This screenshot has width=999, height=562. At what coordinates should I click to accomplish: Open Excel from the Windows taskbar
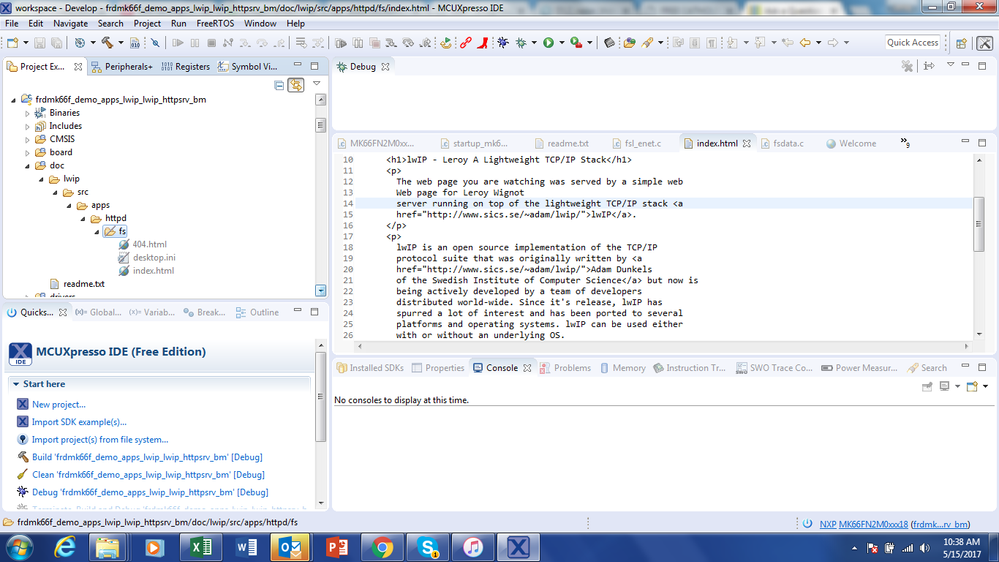coord(200,547)
